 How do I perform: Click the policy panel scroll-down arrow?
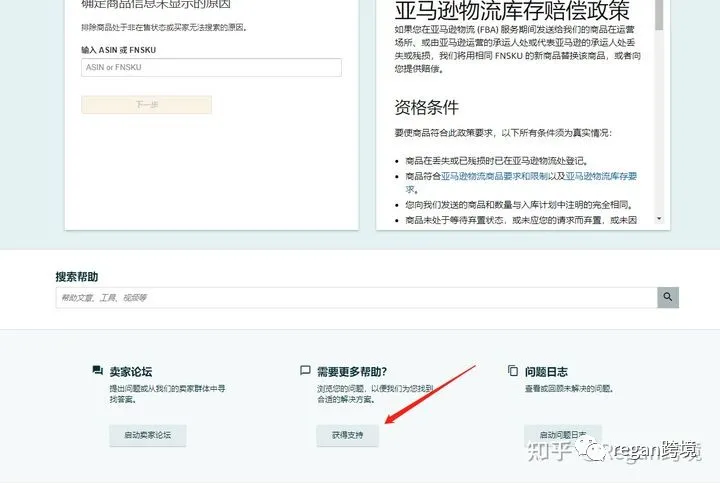tap(659, 219)
